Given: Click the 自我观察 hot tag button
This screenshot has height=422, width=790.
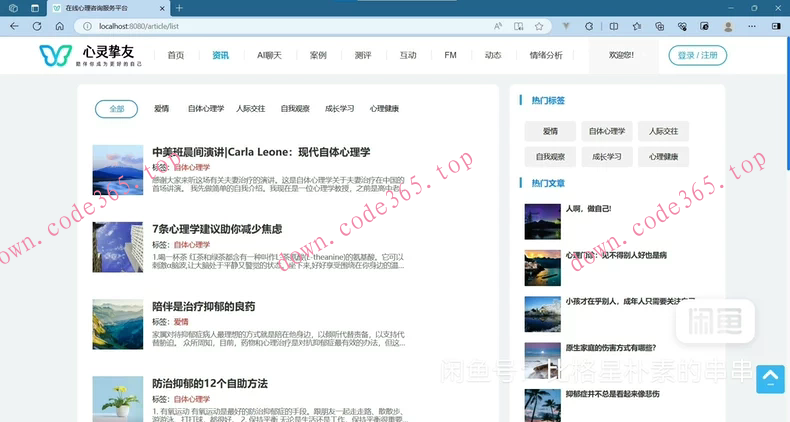Looking at the screenshot, I should point(550,157).
